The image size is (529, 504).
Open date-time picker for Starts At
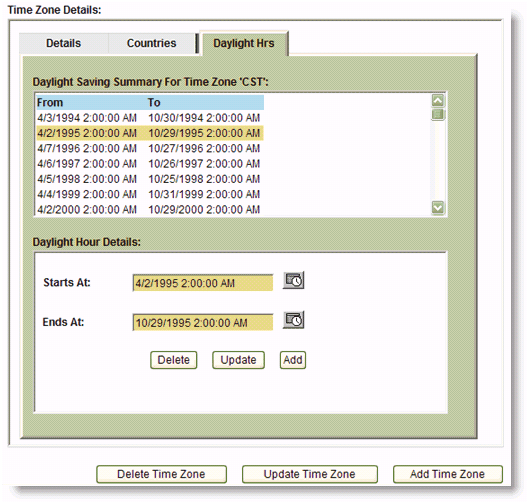[293, 280]
